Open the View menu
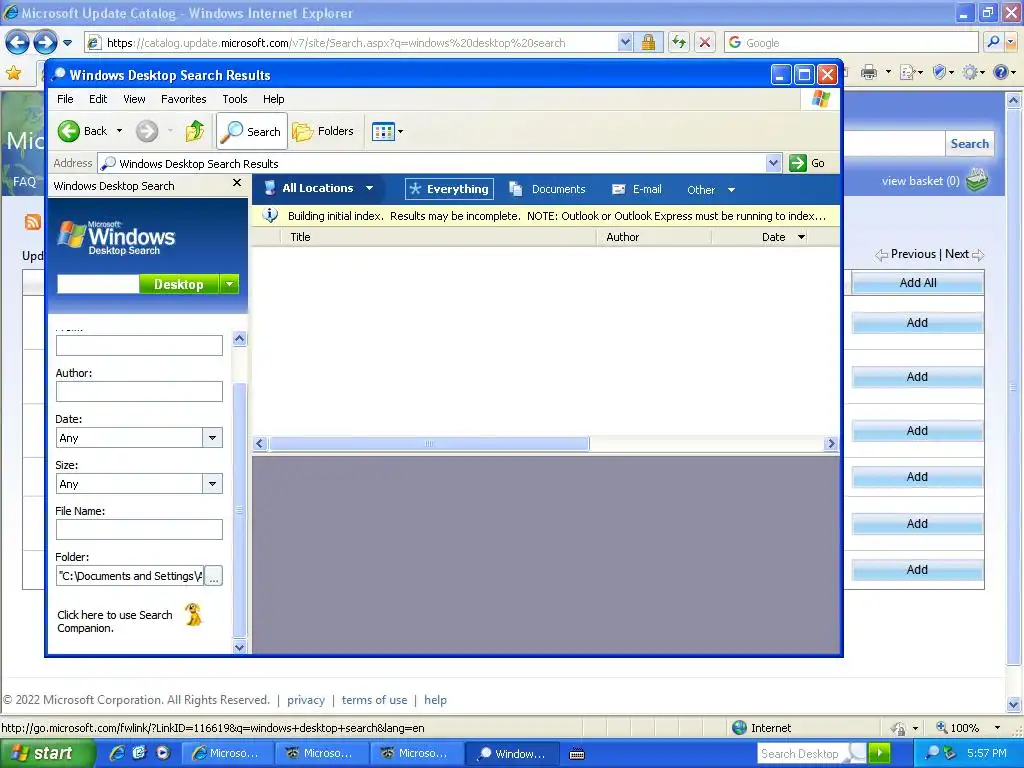The height and width of the screenshot is (768, 1024). pyautogui.click(x=134, y=99)
